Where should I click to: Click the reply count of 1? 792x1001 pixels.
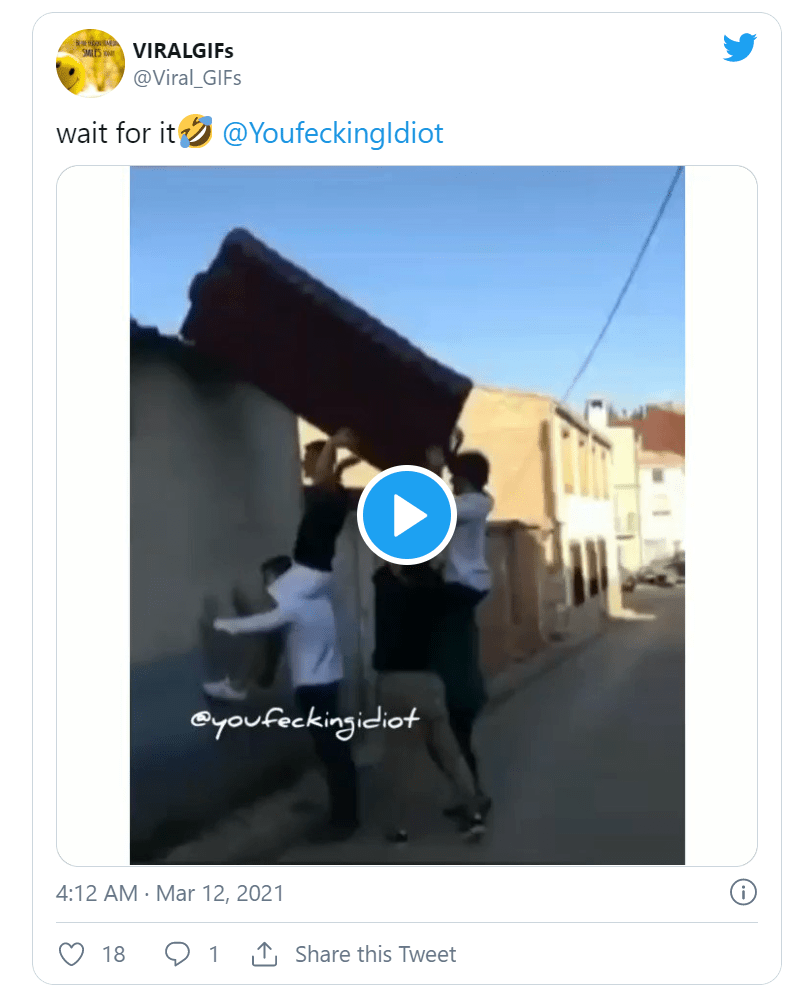click(x=213, y=954)
